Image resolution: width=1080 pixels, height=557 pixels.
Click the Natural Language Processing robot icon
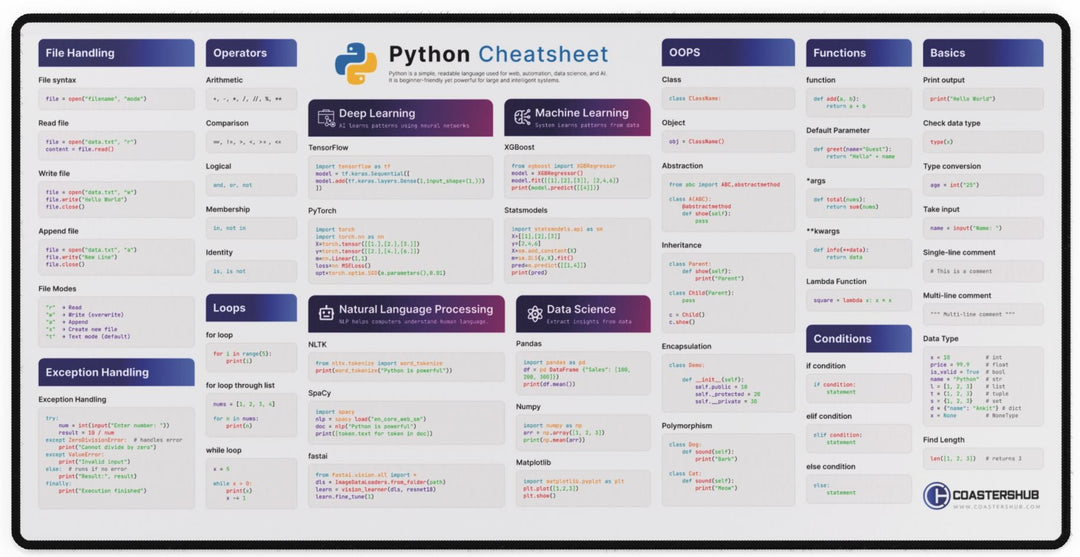coord(326,313)
